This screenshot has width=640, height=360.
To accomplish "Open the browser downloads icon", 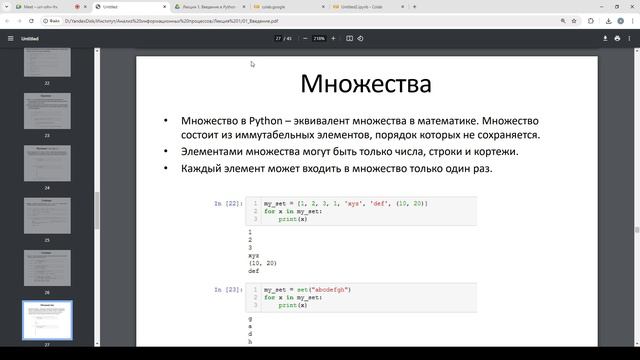I will click(608, 21).
